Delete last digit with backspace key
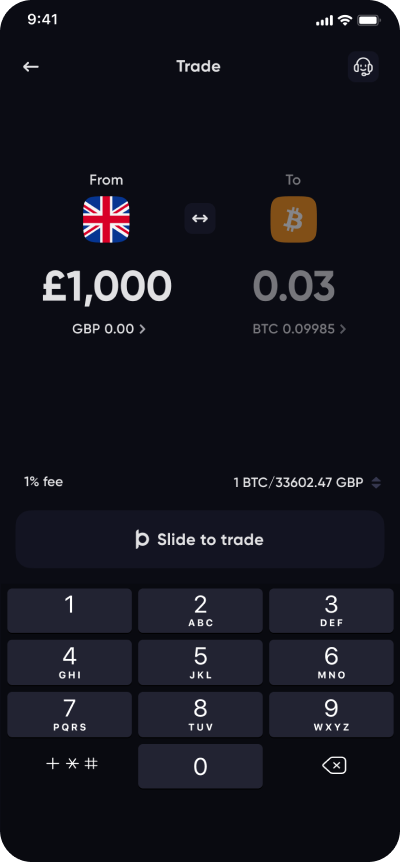Image resolution: width=400 pixels, height=862 pixels. (x=334, y=765)
